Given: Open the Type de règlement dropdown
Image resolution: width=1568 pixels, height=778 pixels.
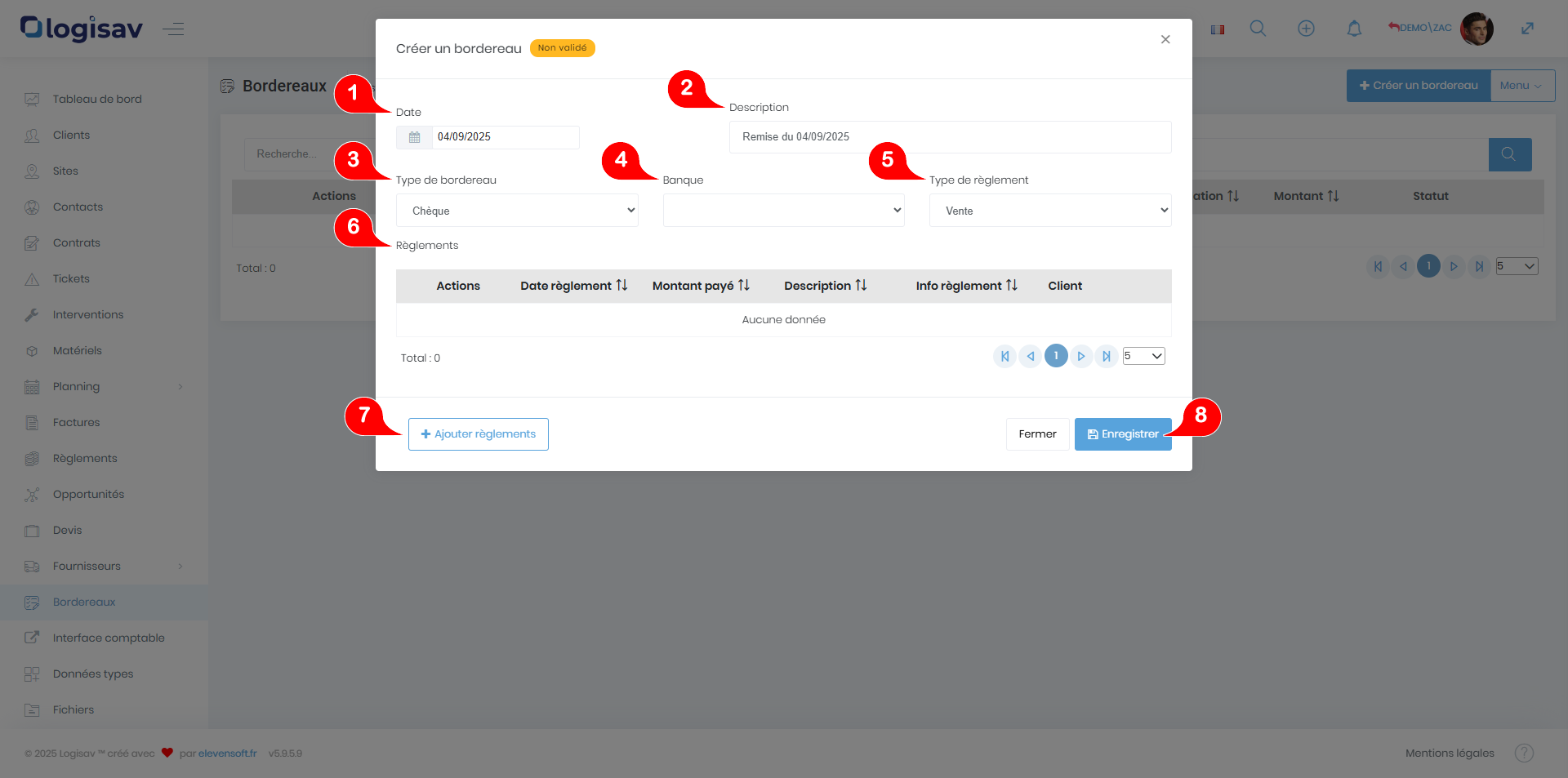Looking at the screenshot, I should [1049, 211].
